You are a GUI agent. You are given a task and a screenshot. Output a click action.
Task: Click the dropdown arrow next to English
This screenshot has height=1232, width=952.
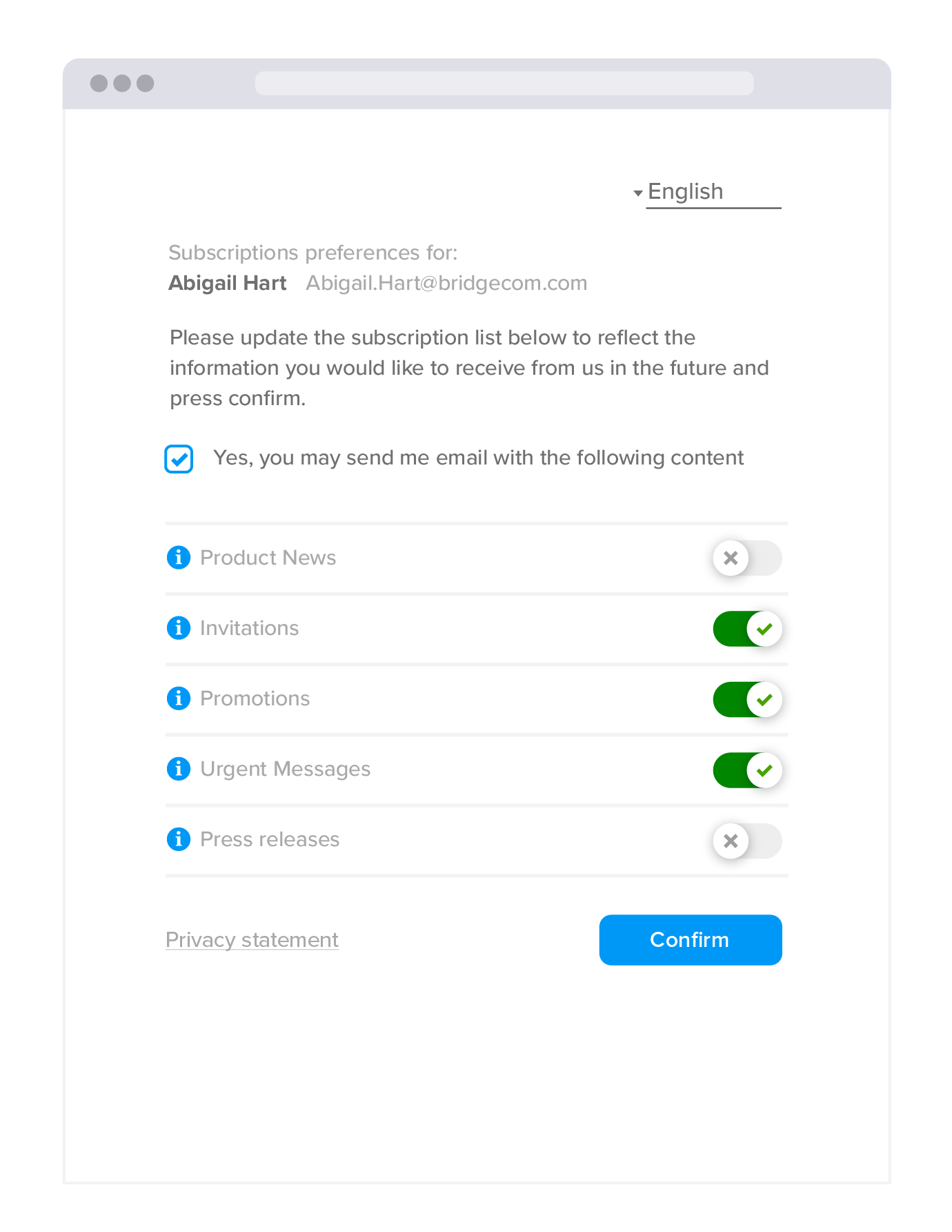pyautogui.click(x=638, y=193)
